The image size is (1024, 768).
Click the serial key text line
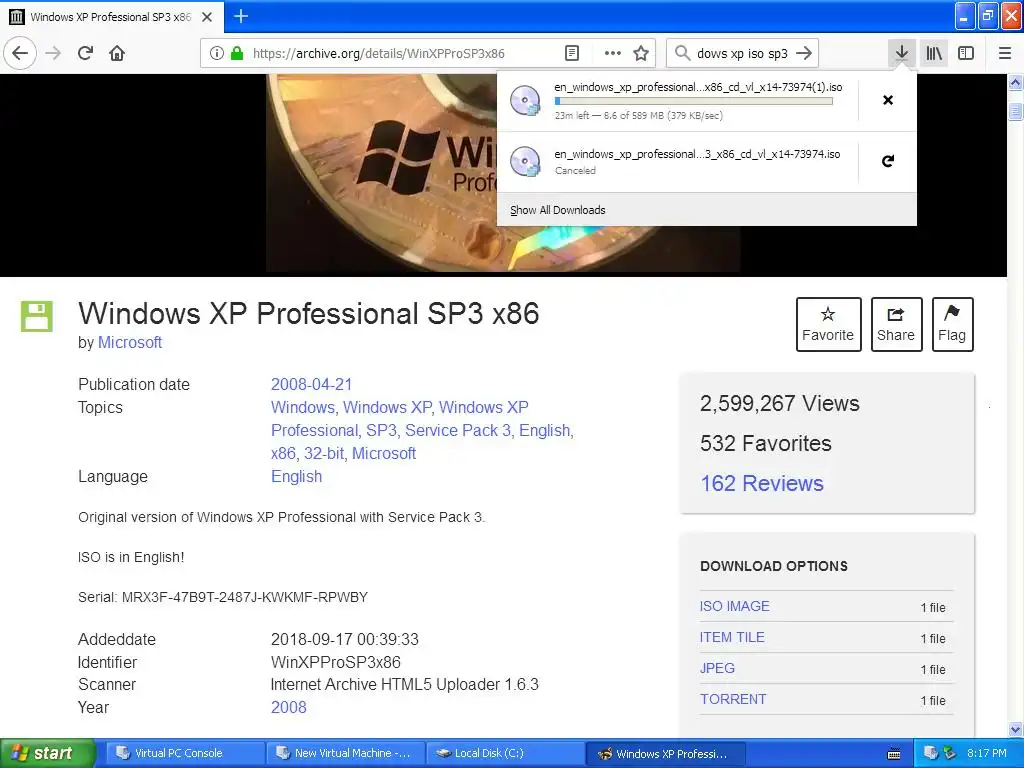pyautogui.click(x=223, y=597)
